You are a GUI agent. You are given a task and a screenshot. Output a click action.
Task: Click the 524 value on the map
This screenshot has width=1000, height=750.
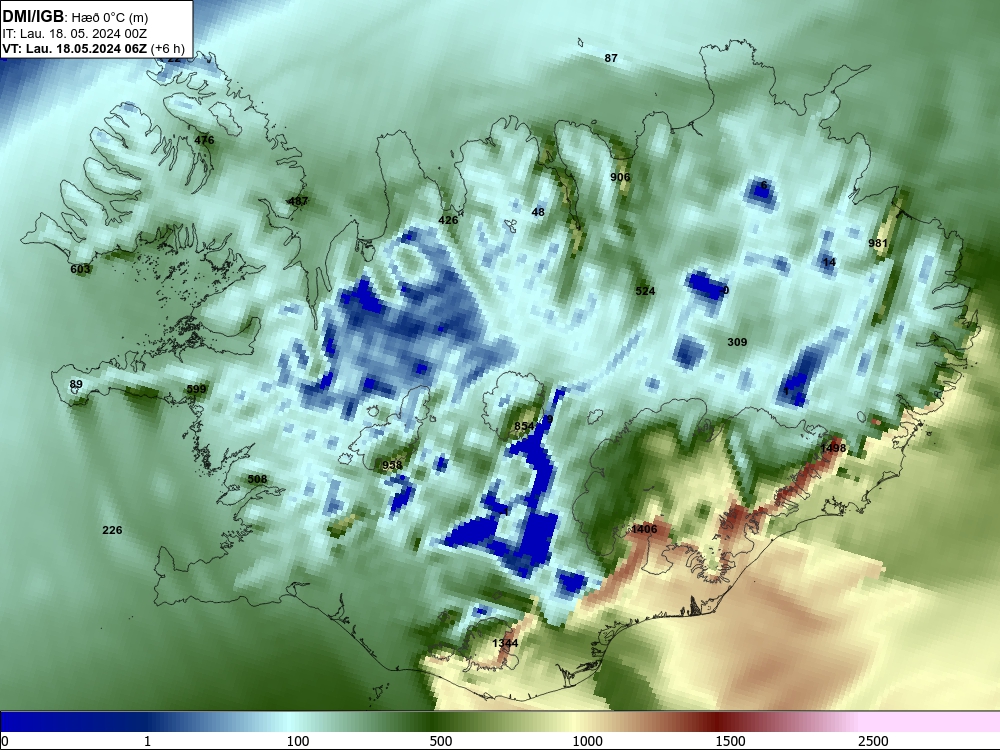645,291
